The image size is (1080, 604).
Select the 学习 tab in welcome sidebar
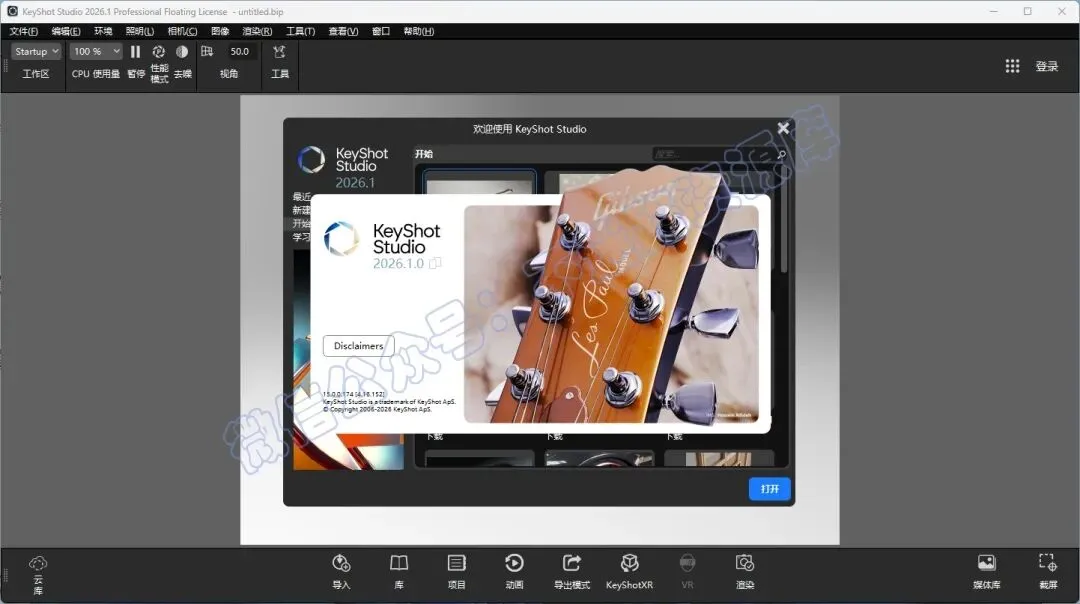(301, 237)
